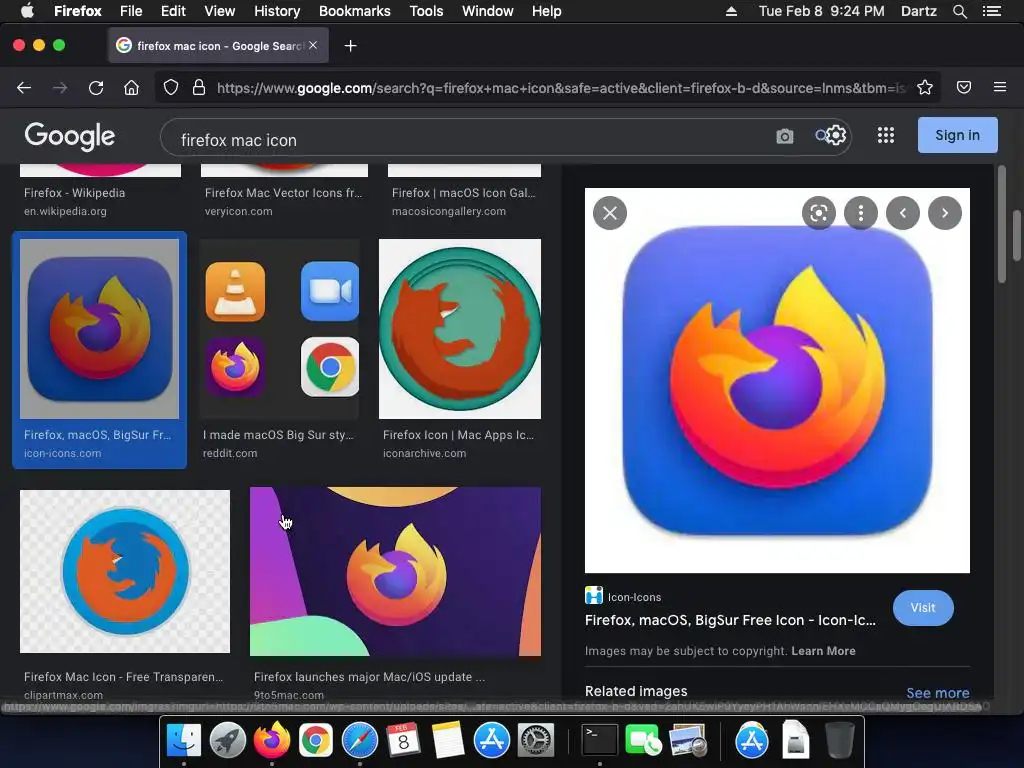
Task: Open the preview's three-dot options menu
Action: coord(861,213)
